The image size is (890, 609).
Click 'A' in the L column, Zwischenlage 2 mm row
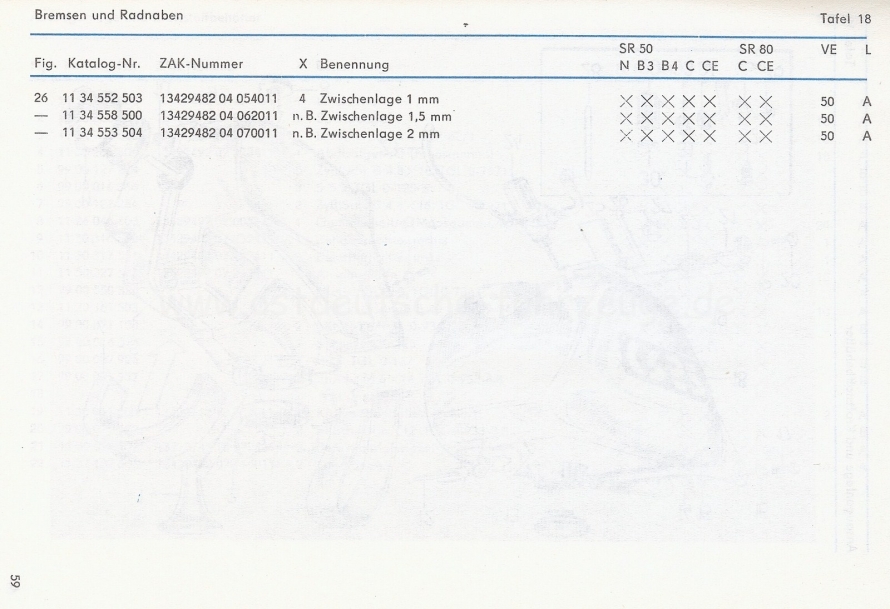point(867,136)
